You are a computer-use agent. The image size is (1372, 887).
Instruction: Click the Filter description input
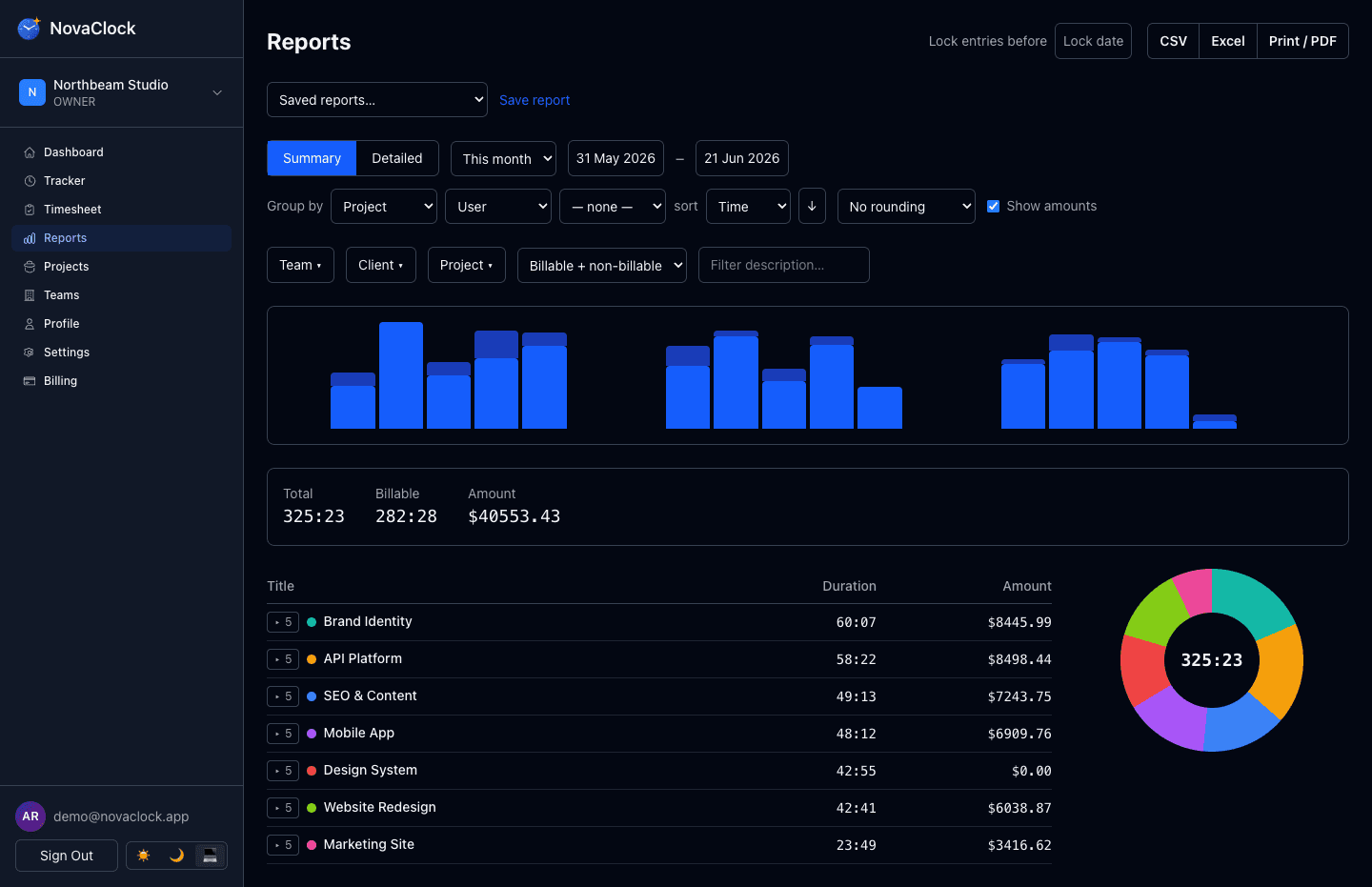[784, 265]
